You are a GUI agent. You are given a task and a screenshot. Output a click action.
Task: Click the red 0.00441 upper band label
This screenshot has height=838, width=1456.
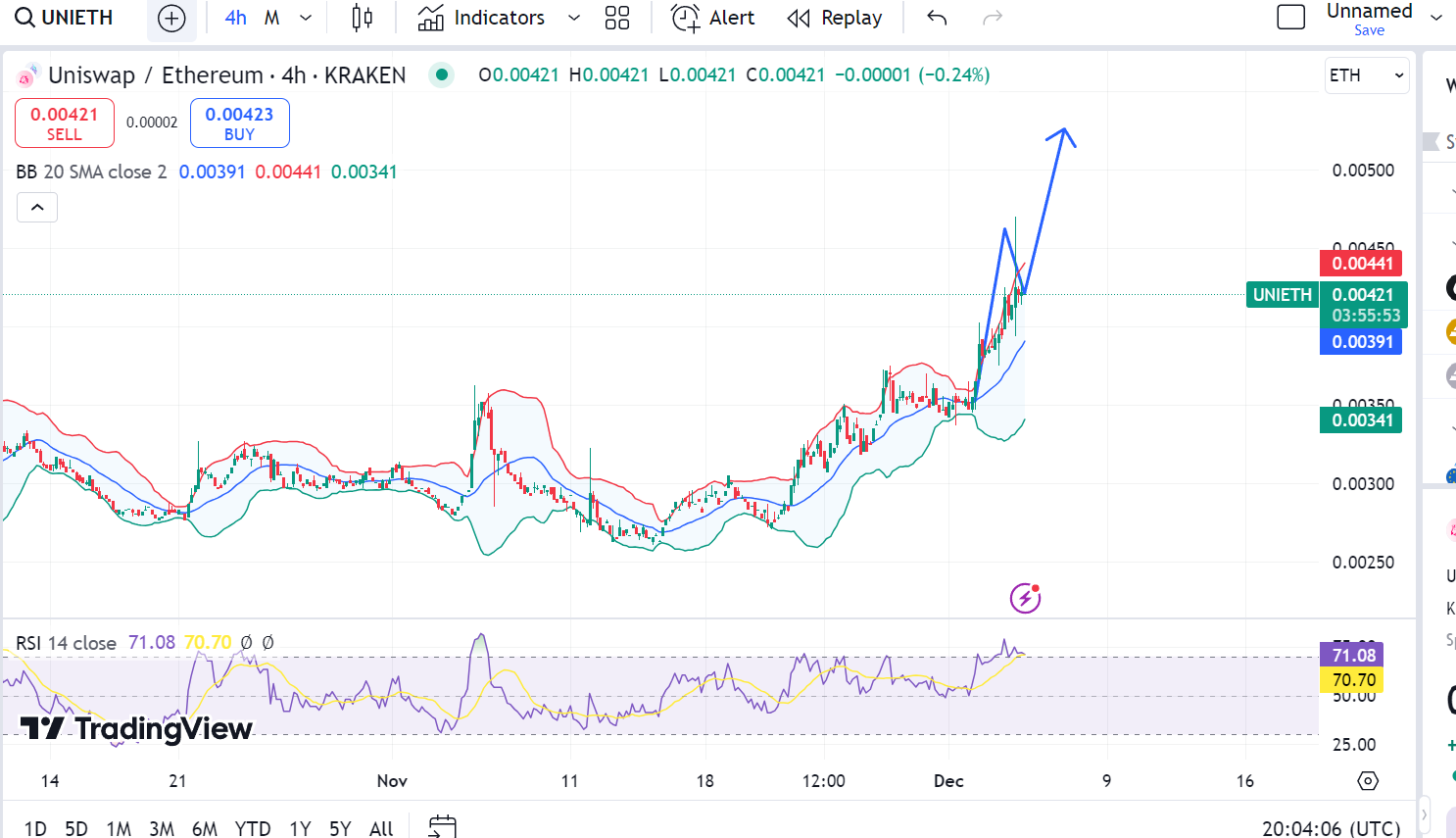[x=1362, y=263]
